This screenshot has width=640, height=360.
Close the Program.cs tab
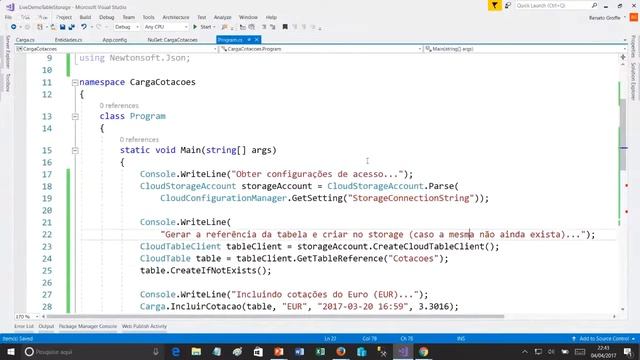tap(256, 40)
